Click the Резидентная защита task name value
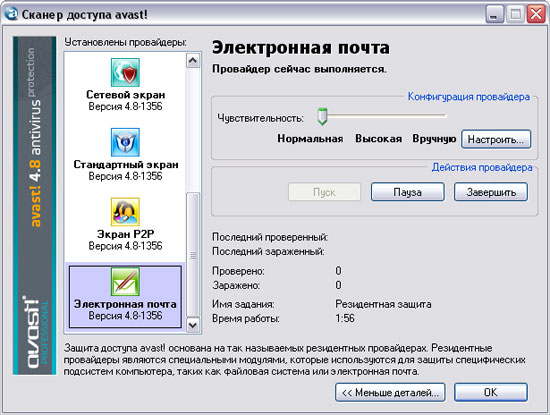Viewport: 550px width, 415px height. point(383,304)
